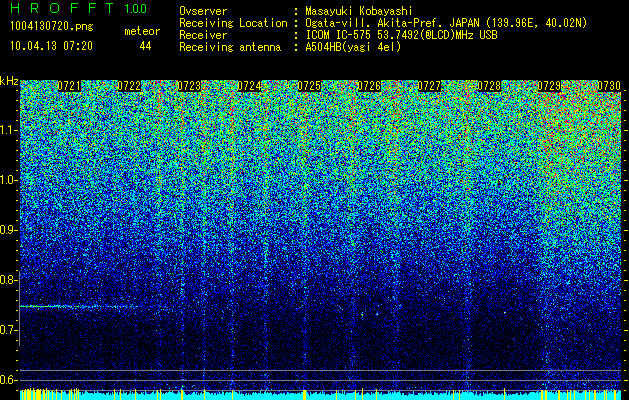Select the A504HB(yagi 4el) antenna text
This screenshot has width=629, height=400.
[x=353, y=47]
